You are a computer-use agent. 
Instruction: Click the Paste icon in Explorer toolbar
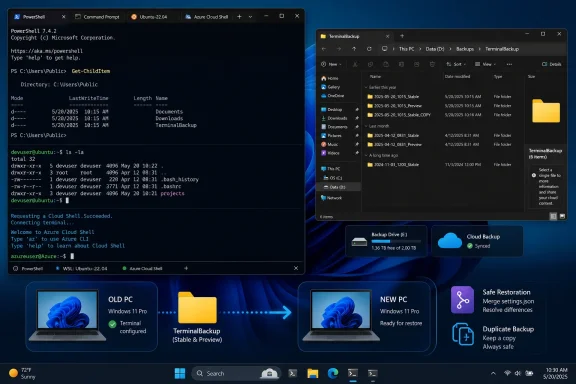pyautogui.click(x=386, y=64)
